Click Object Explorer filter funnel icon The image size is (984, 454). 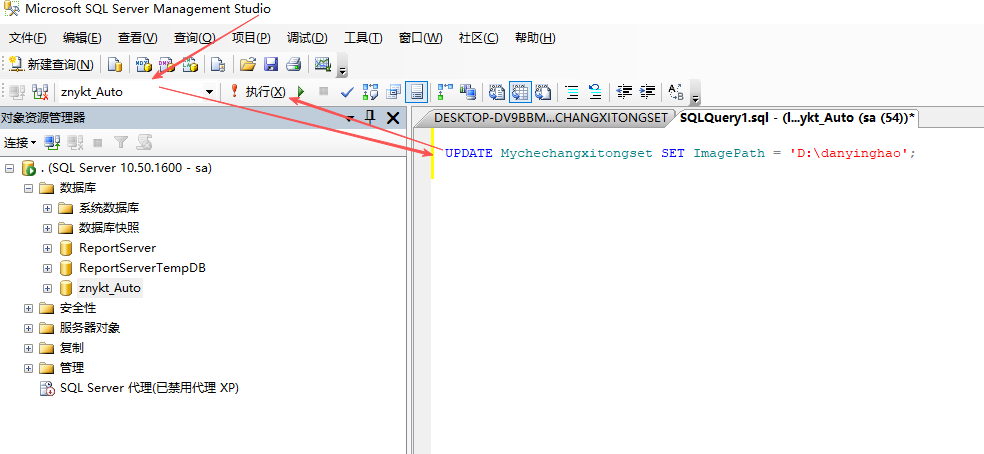coord(121,143)
